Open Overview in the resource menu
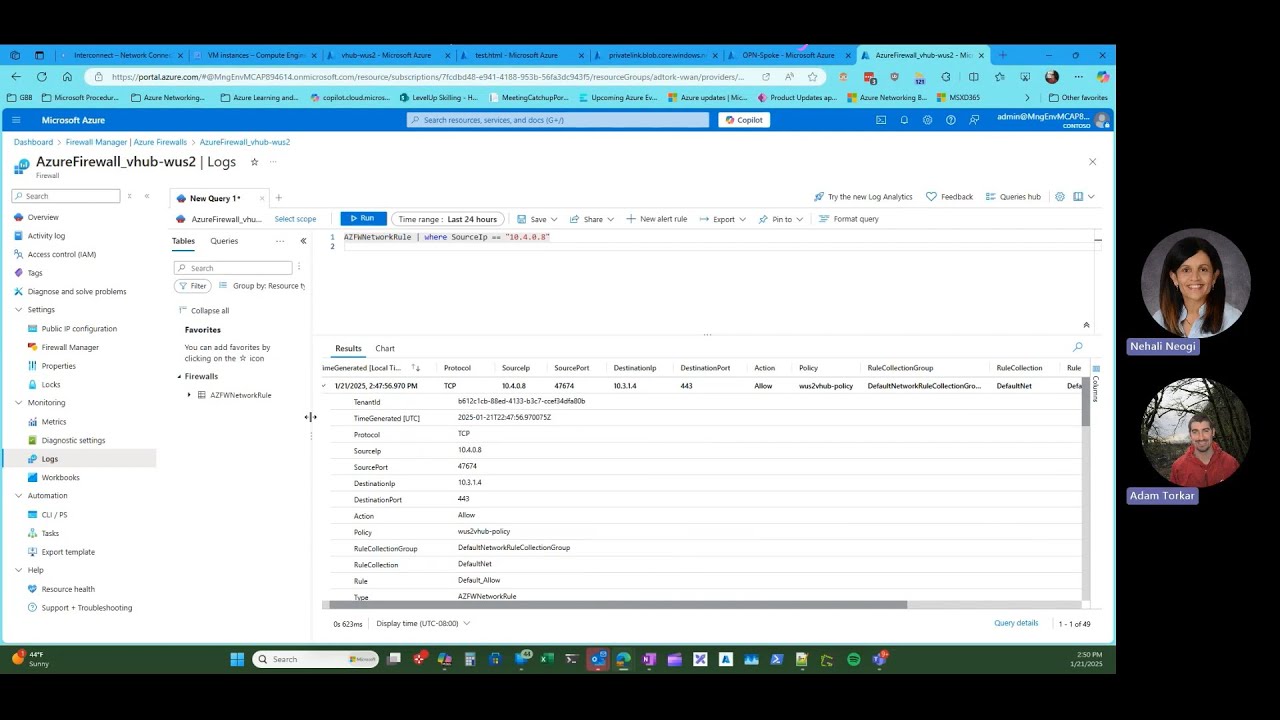This screenshot has width=1280, height=720. pyautogui.click(x=43, y=217)
